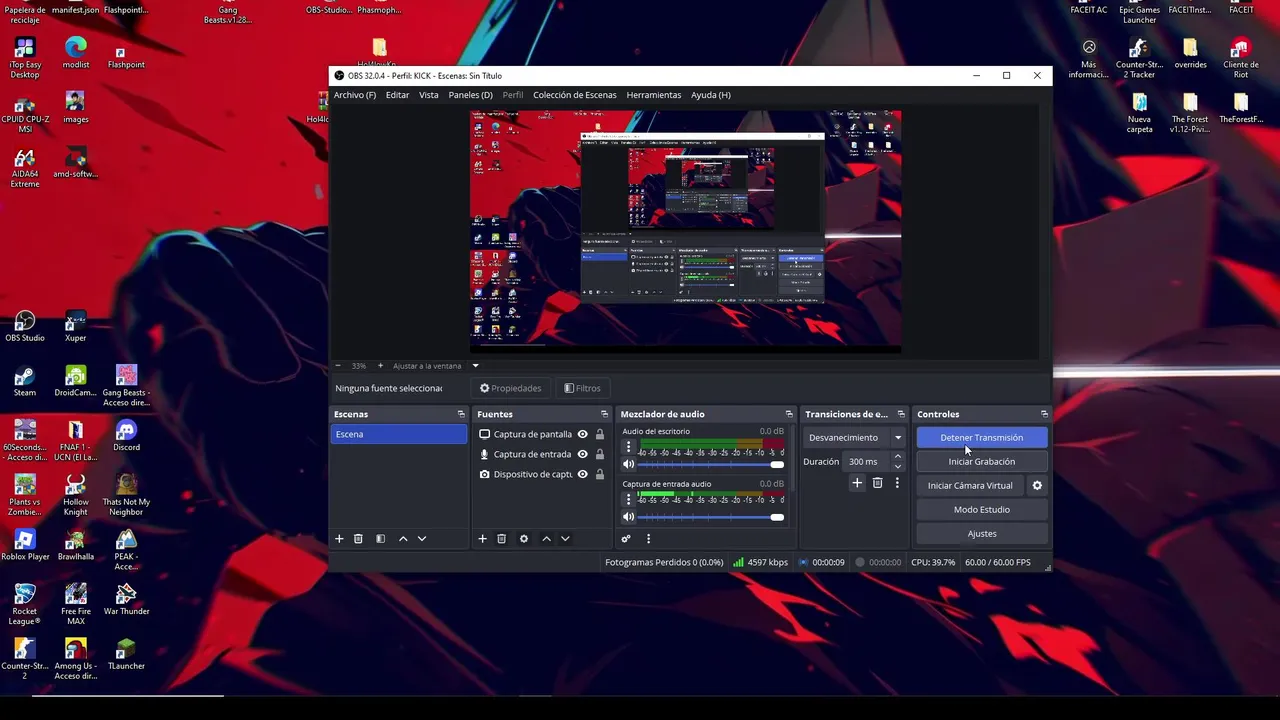Adjust Audio del escritorio volume slider

[x=710, y=464]
